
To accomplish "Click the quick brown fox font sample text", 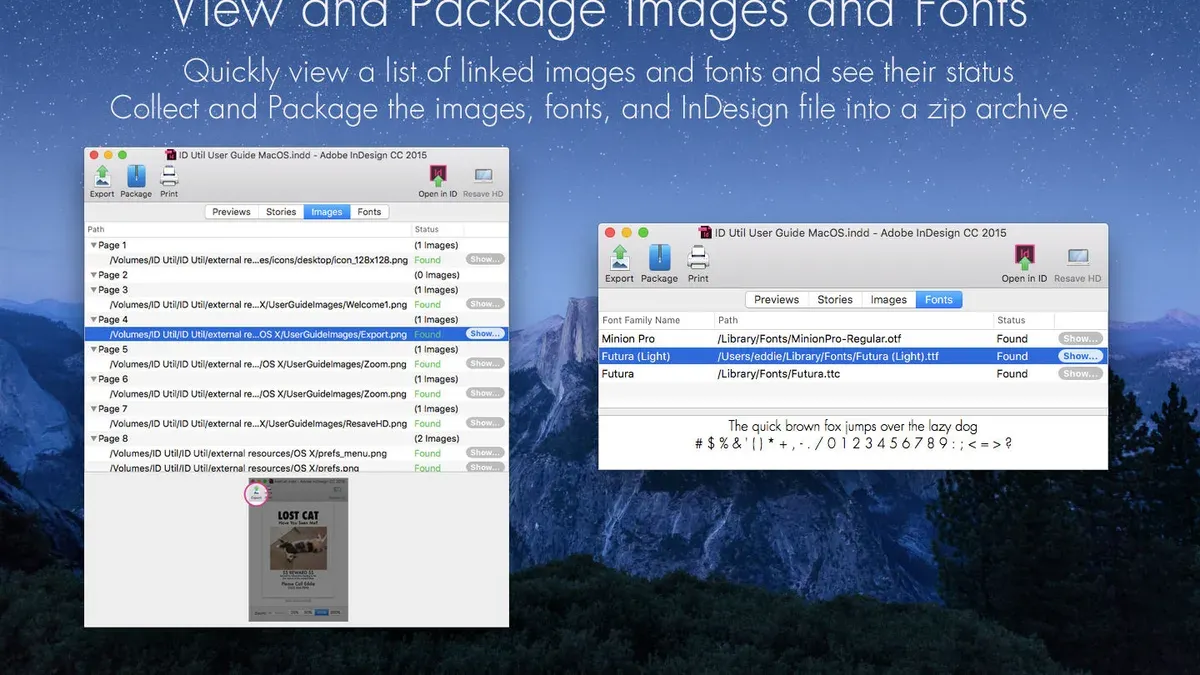I will pyautogui.click(x=853, y=427).
